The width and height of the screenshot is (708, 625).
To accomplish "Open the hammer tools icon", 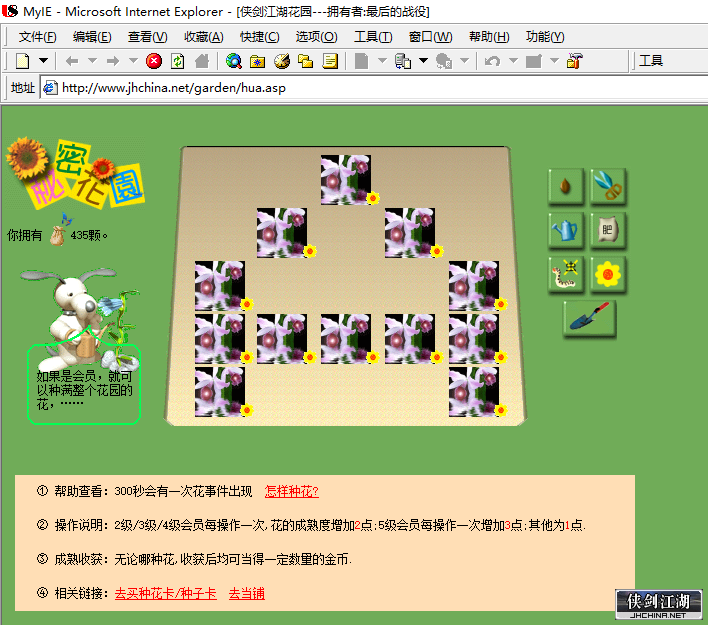I will click(x=575, y=61).
